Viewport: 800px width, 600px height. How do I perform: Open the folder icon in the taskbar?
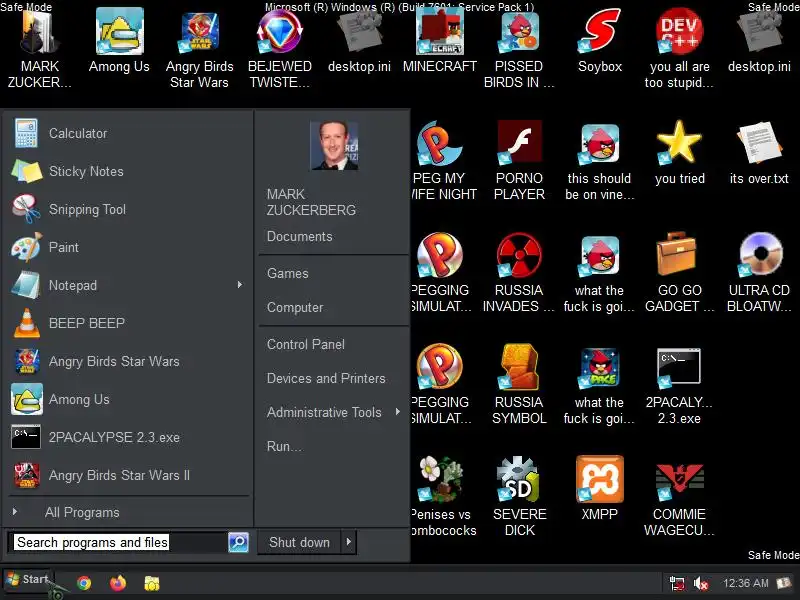coord(152,583)
